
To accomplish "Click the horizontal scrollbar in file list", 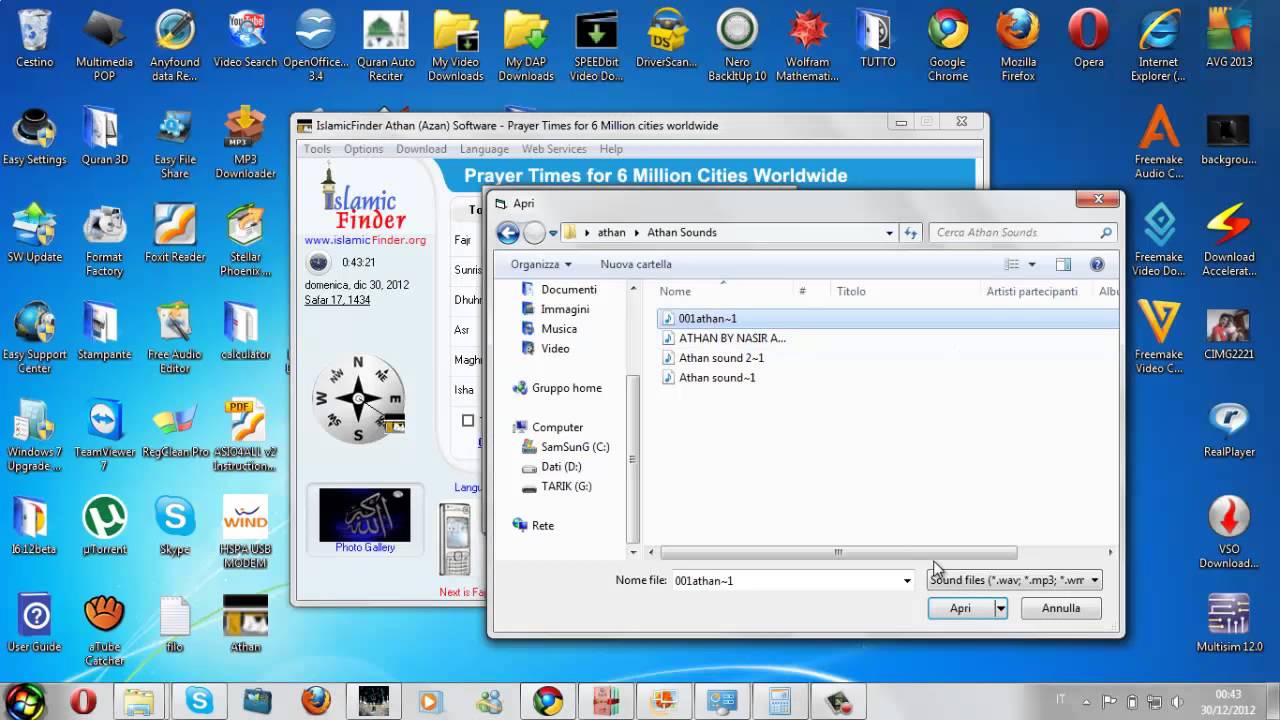I will click(838, 552).
